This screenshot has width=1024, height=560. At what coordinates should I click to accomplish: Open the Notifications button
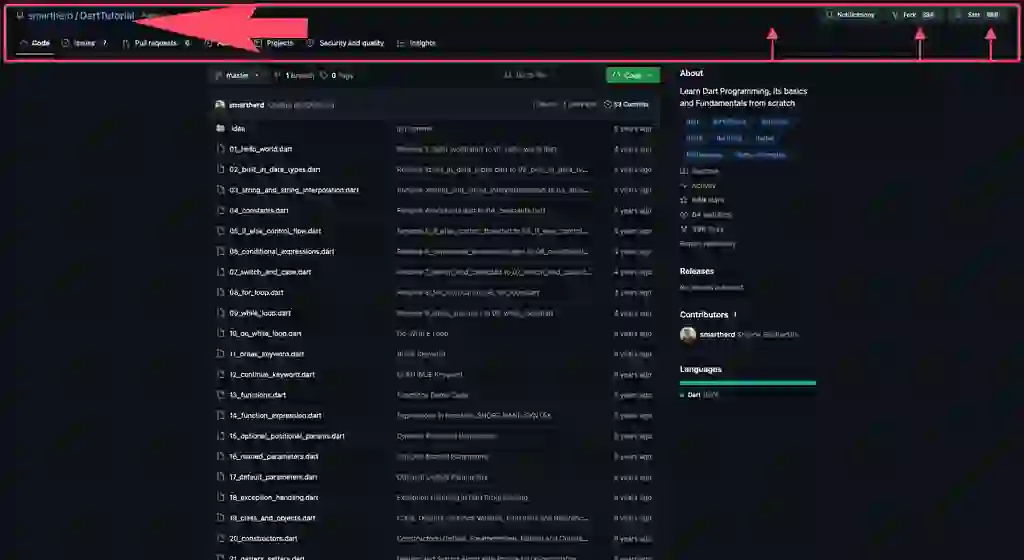850,14
